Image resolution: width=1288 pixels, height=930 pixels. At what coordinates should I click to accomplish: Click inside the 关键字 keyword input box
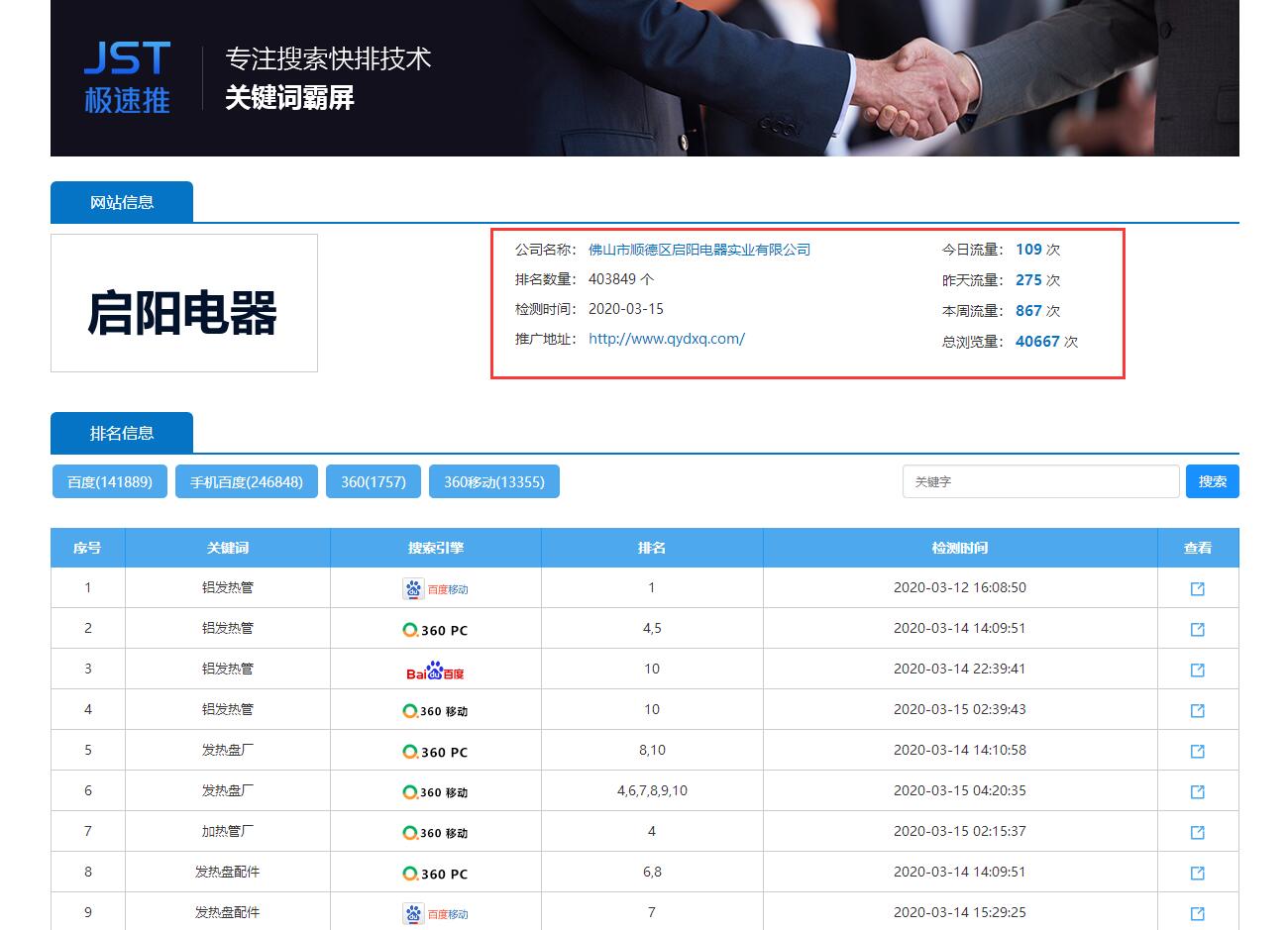1040,481
